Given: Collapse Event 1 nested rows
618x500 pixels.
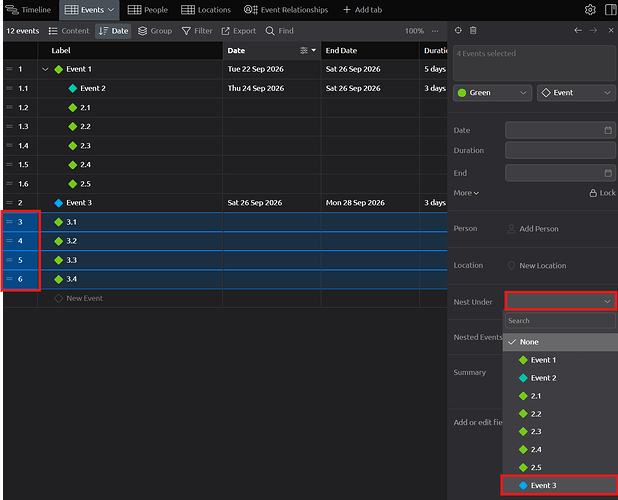Looking at the screenshot, I should click(x=45, y=69).
